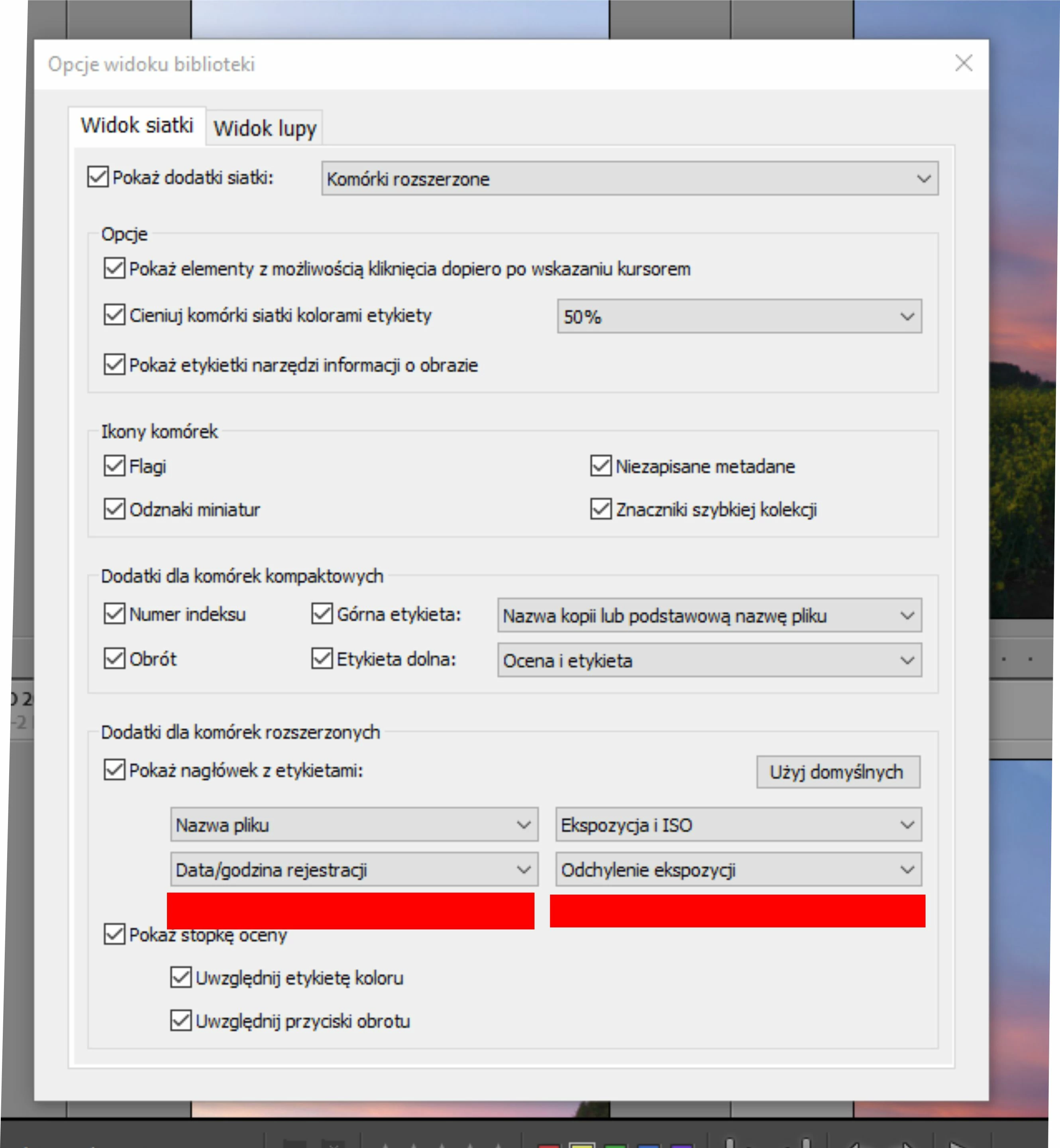Close the Opcje widoku biblioteki dialog
The height and width of the screenshot is (1148, 1060).
coord(964,63)
